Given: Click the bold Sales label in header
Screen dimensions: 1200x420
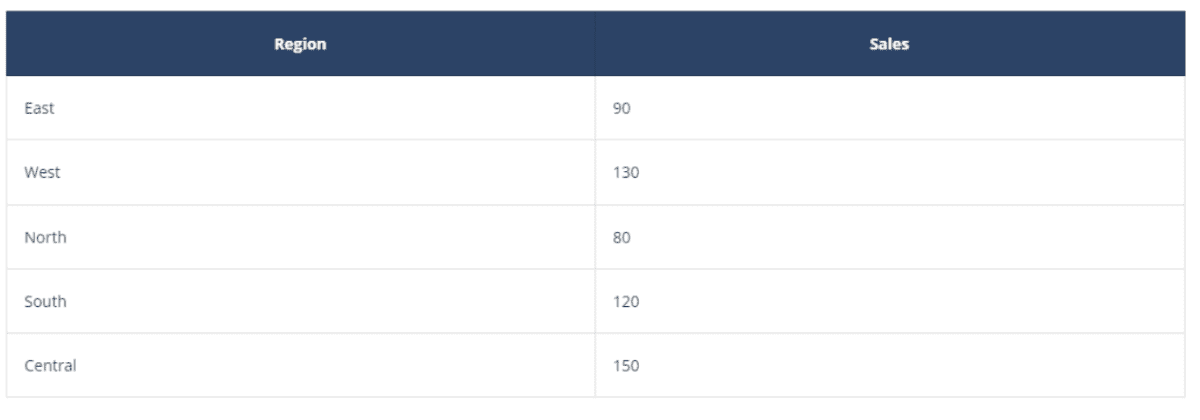Looking at the screenshot, I should tap(889, 44).
